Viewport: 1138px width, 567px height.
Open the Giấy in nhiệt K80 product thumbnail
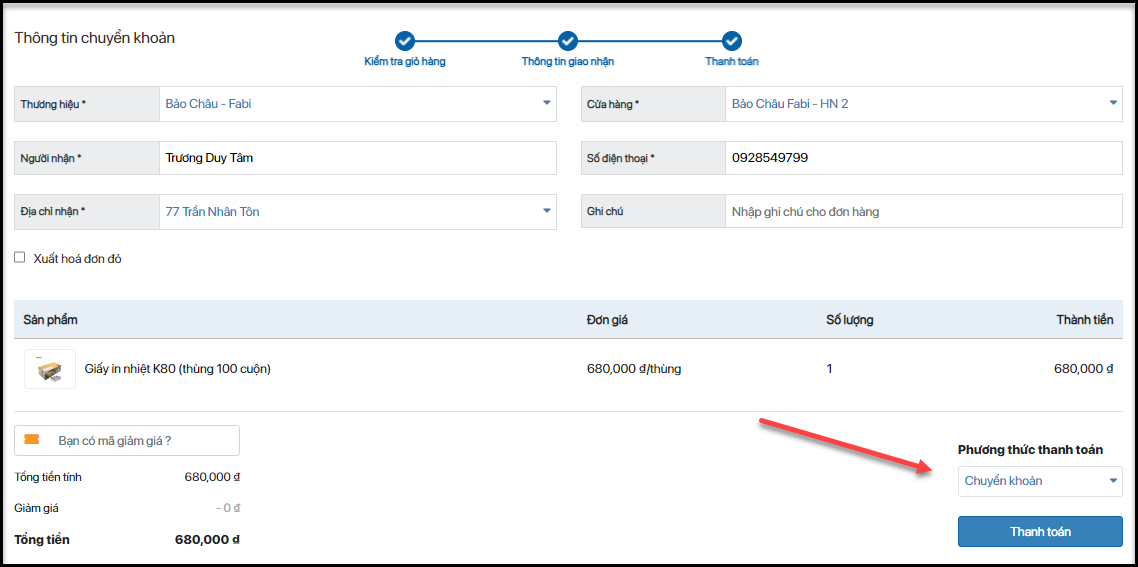[49, 369]
